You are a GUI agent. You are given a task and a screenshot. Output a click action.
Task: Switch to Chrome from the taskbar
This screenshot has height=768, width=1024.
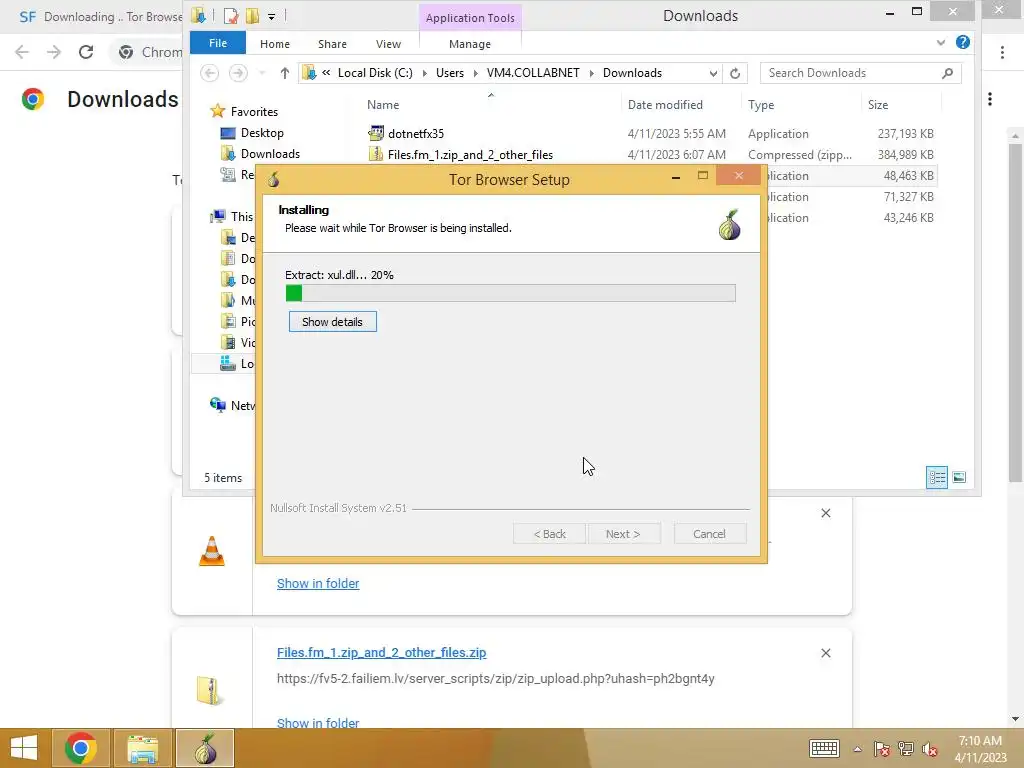81,748
